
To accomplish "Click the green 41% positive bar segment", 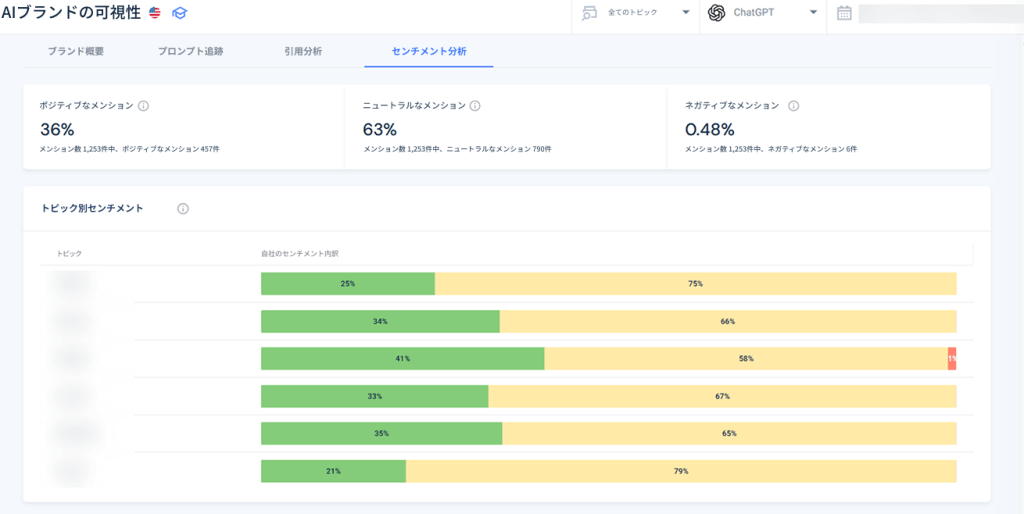I will [x=403, y=359].
